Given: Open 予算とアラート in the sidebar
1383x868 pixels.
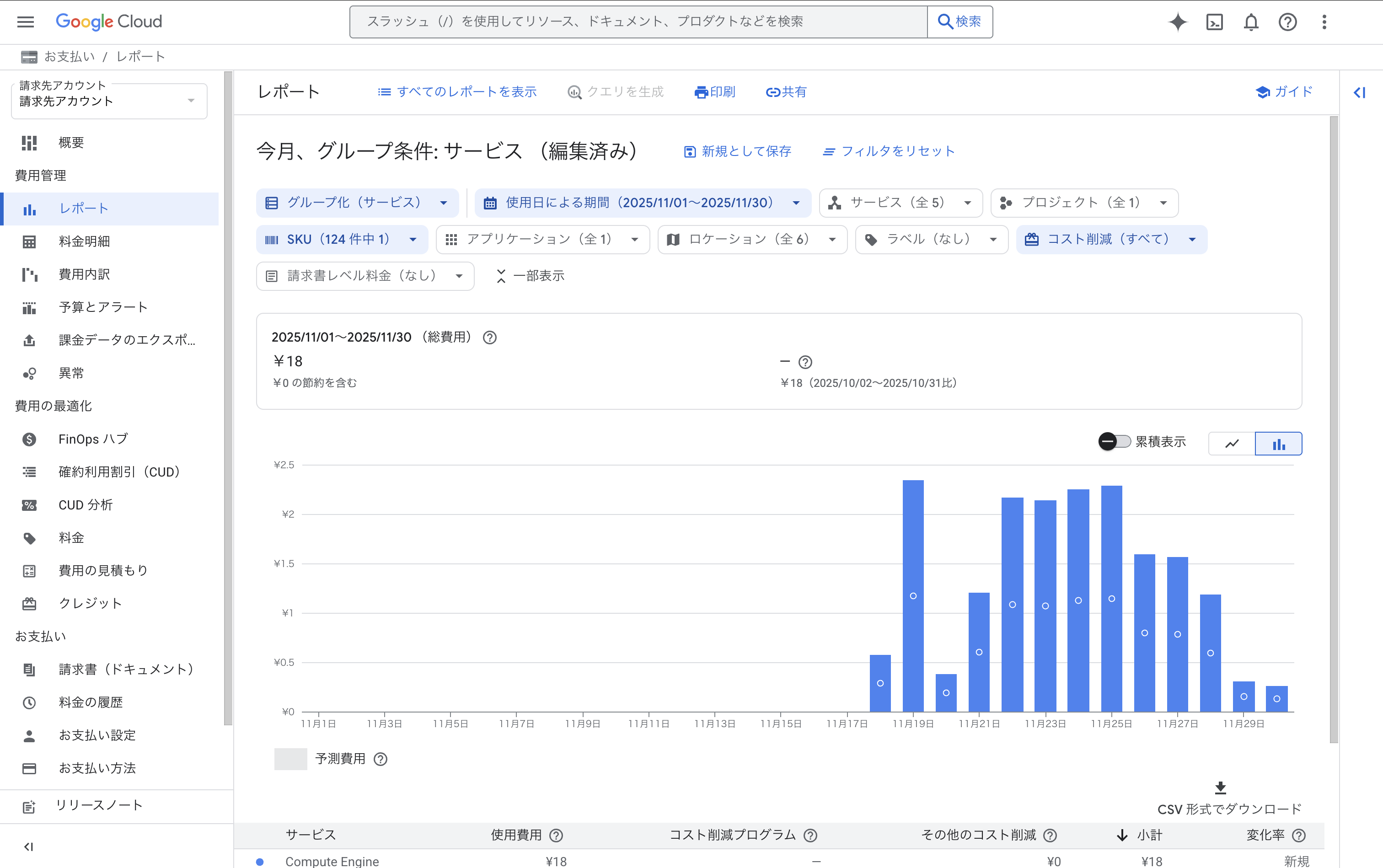Looking at the screenshot, I should pos(102,307).
